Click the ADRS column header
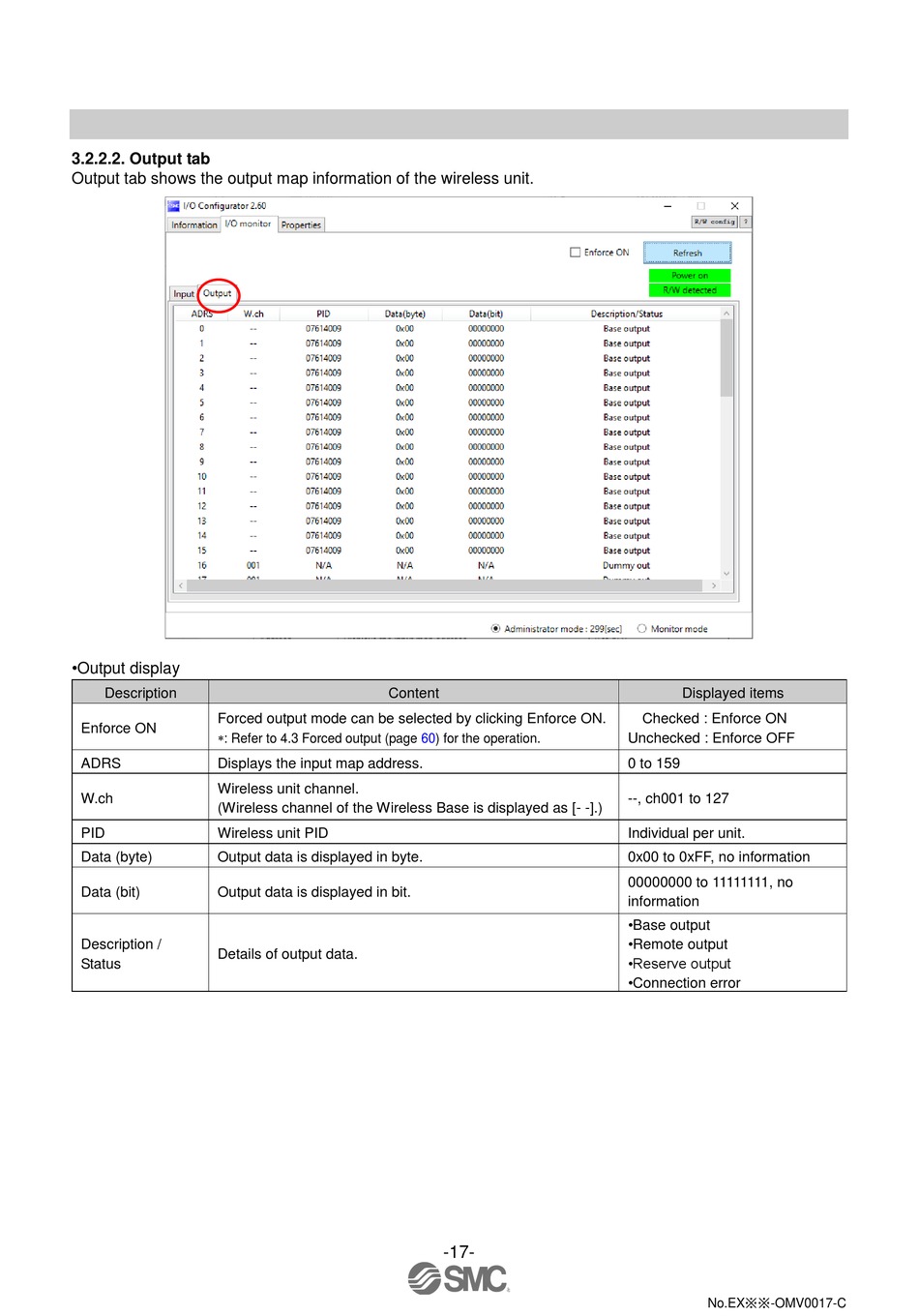The height and width of the screenshot is (1316, 919). (x=202, y=314)
